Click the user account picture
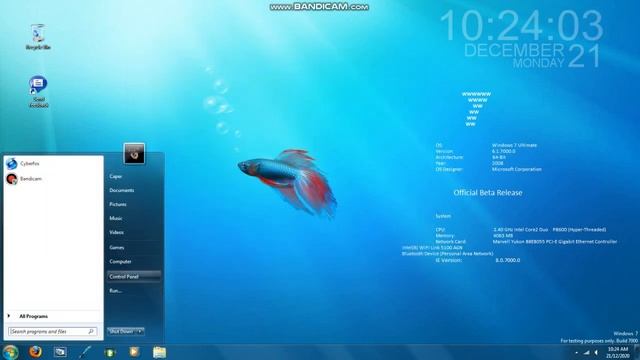Viewport: 640px width, 360px height. click(x=134, y=154)
